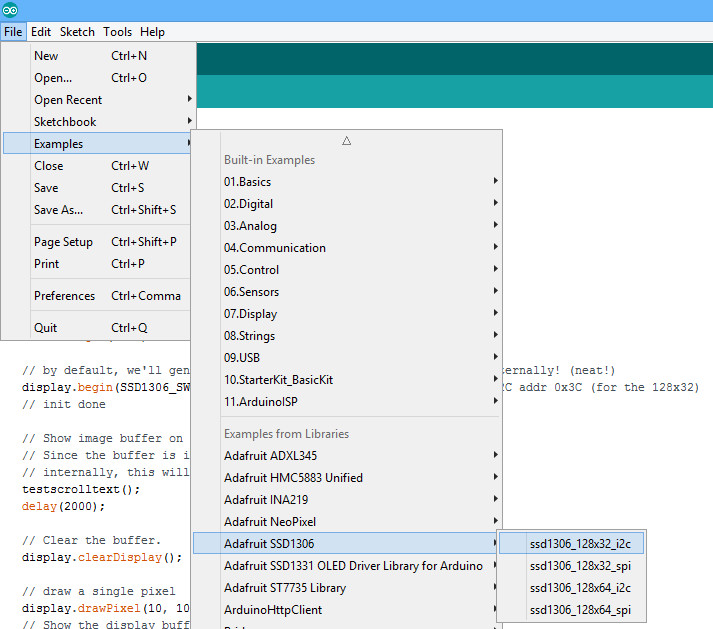This screenshot has height=629, width=713.
Task: Expand ArduinoHttpClient library examples
Action: coord(347,610)
